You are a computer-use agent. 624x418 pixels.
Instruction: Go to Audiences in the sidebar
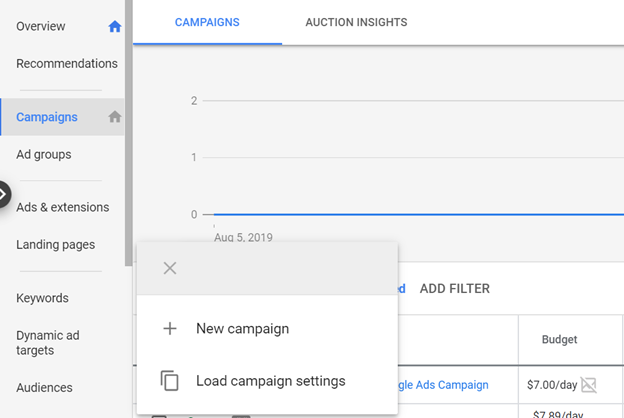click(x=44, y=387)
